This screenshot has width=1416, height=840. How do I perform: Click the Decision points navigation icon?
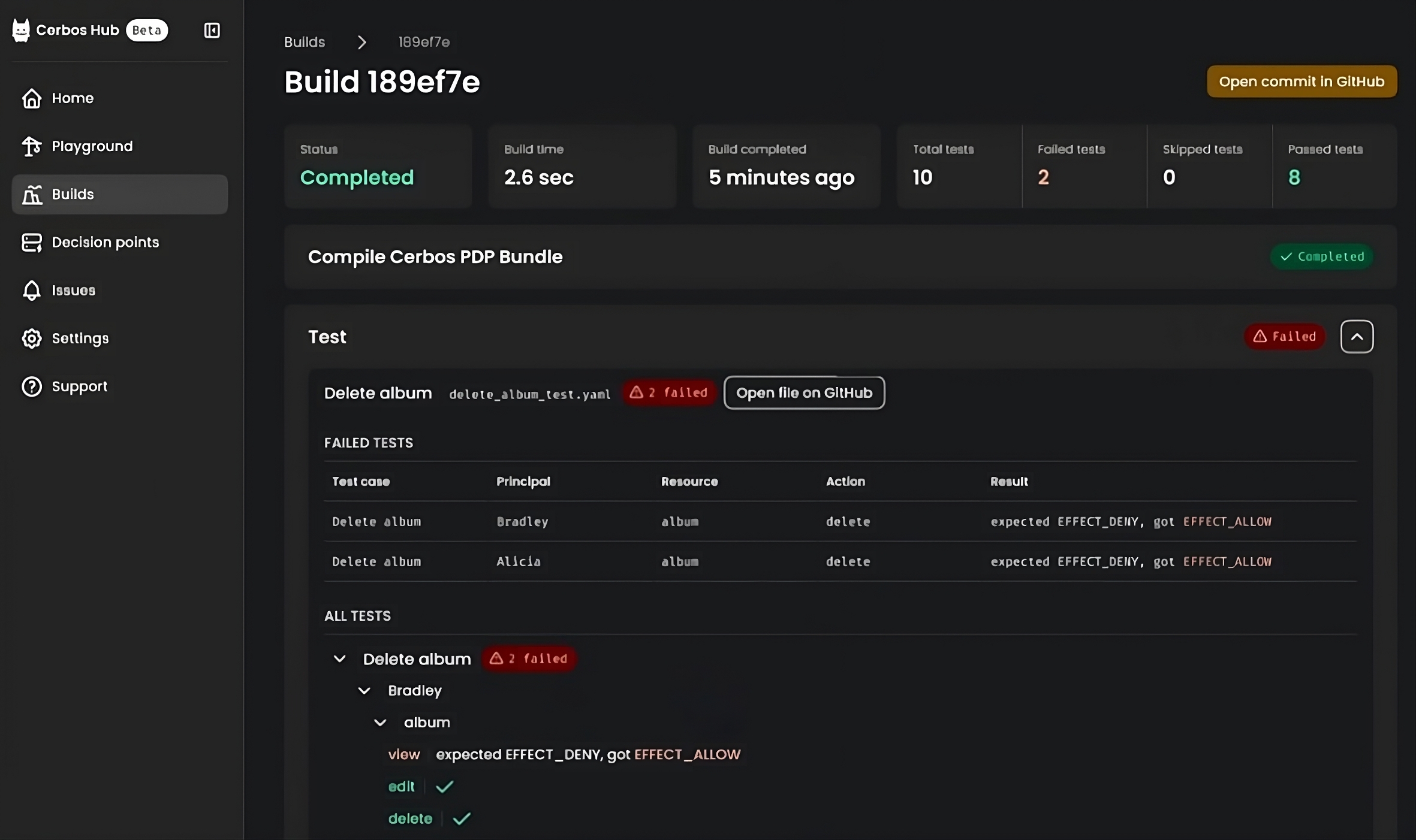(x=30, y=242)
